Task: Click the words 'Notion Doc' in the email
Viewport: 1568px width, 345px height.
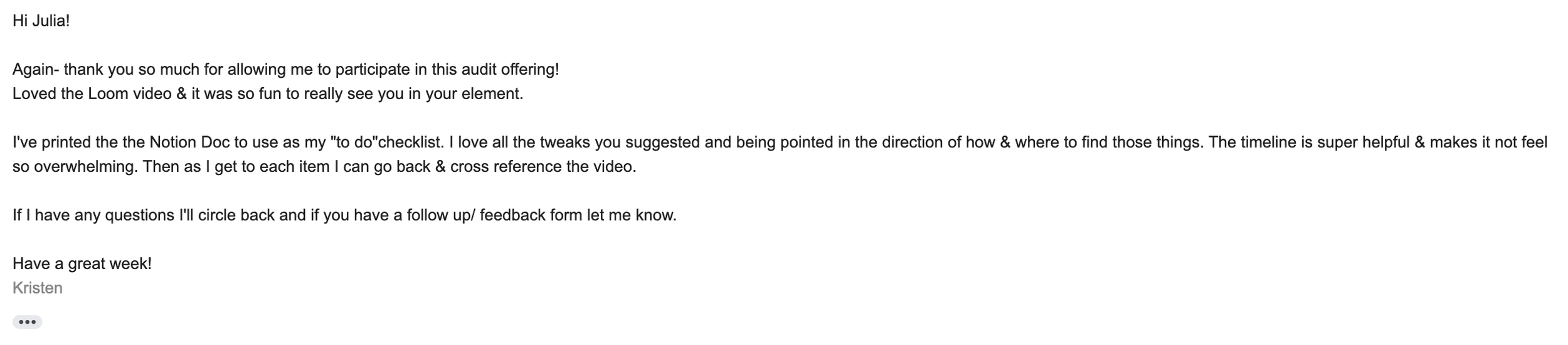Action: (189, 142)
